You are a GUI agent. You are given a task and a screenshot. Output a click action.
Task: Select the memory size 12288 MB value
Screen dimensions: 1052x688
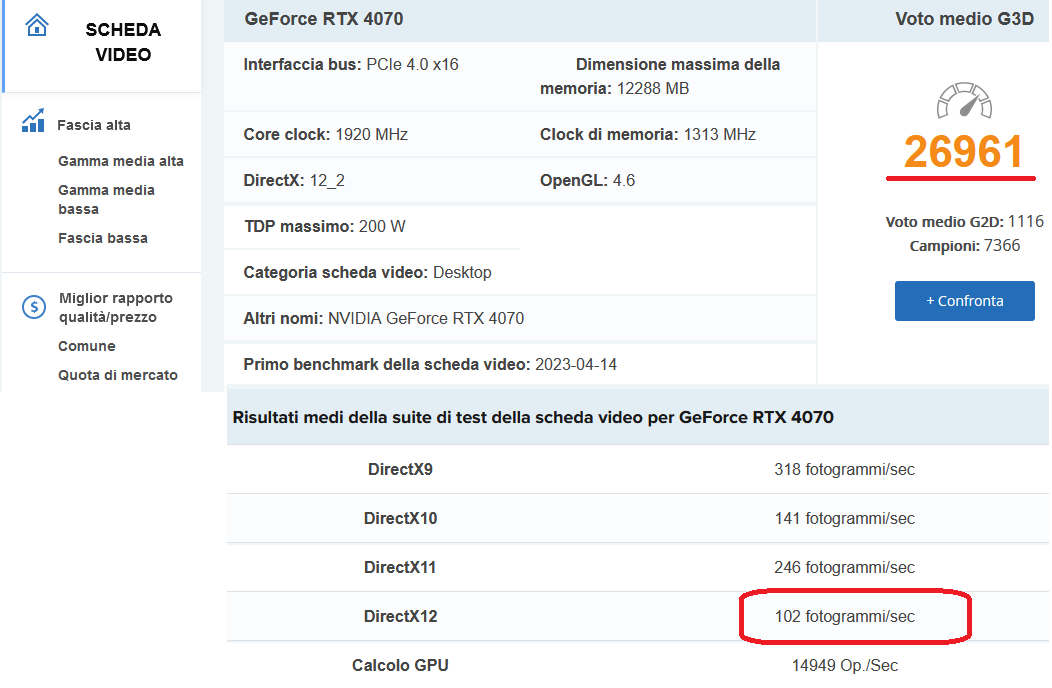(x=653, y=89)
